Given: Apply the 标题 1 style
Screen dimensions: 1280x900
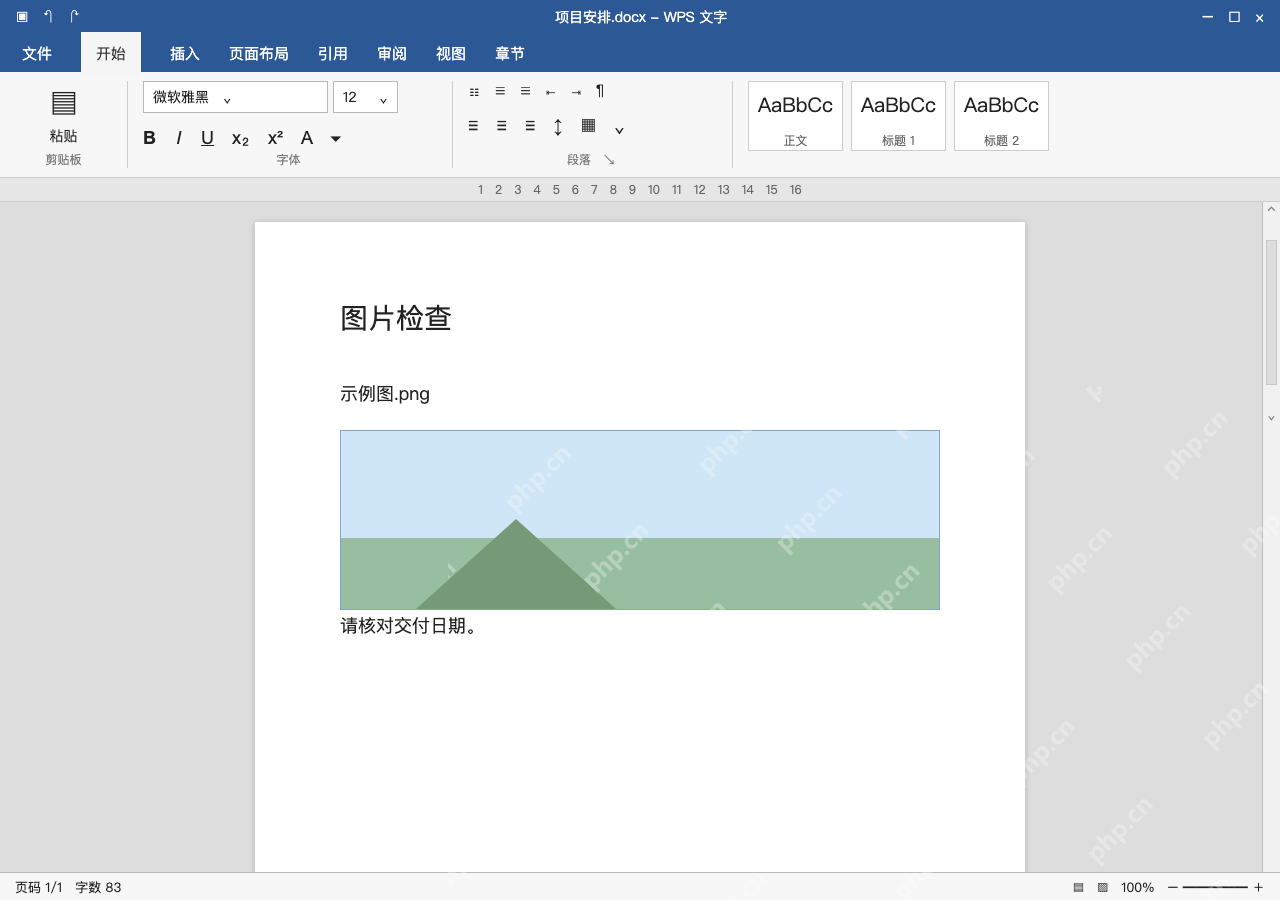Looking at the screenshot, I should (898, 116).
